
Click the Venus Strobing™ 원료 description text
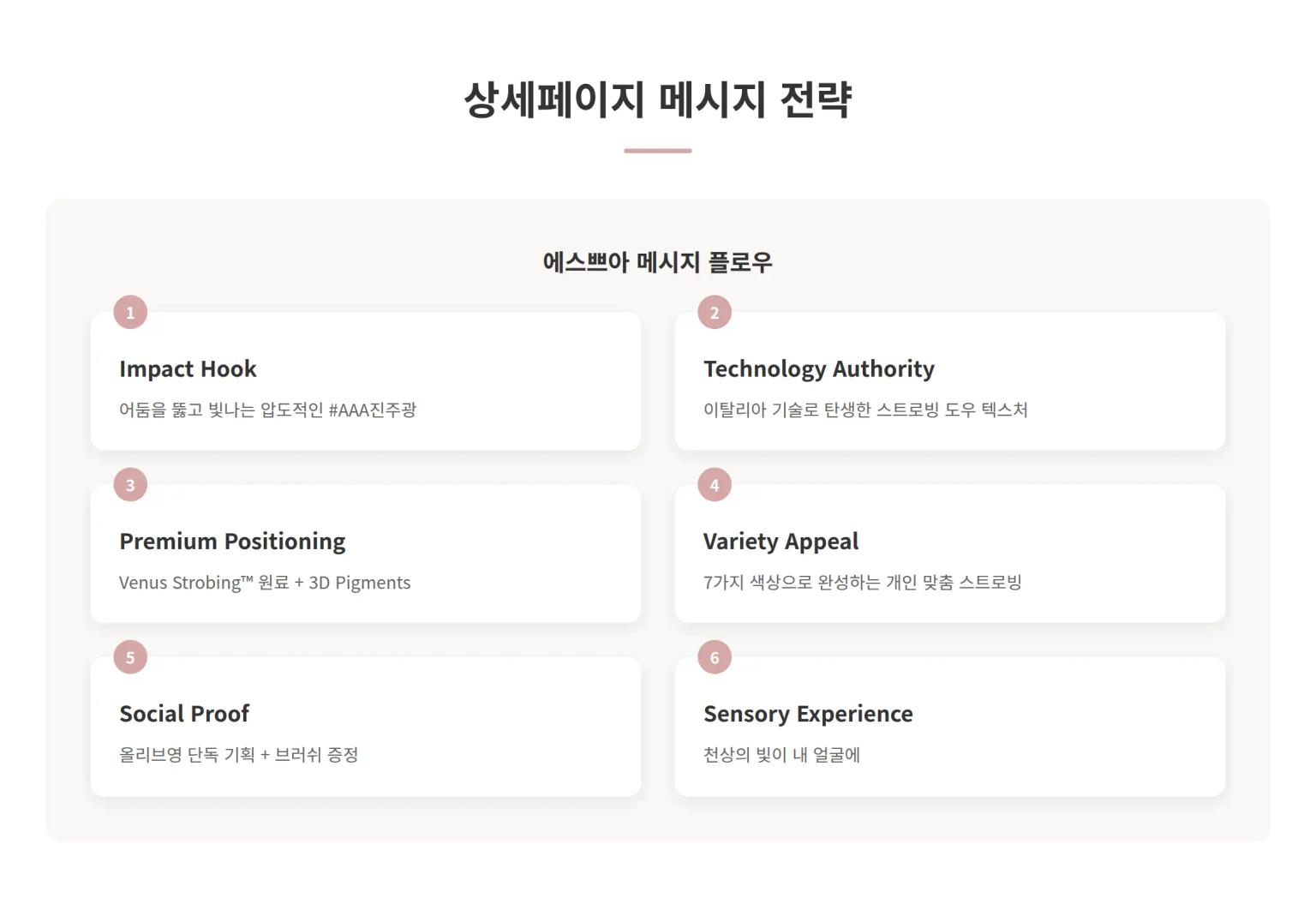point(265,583)
